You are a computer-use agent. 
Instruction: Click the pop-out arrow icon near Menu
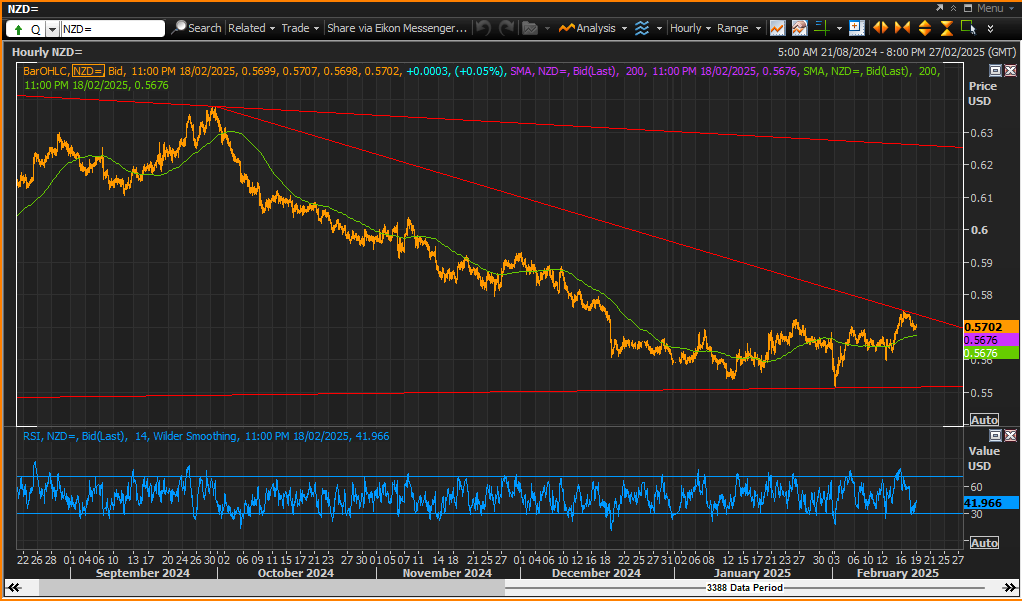(x=939, y=8)
